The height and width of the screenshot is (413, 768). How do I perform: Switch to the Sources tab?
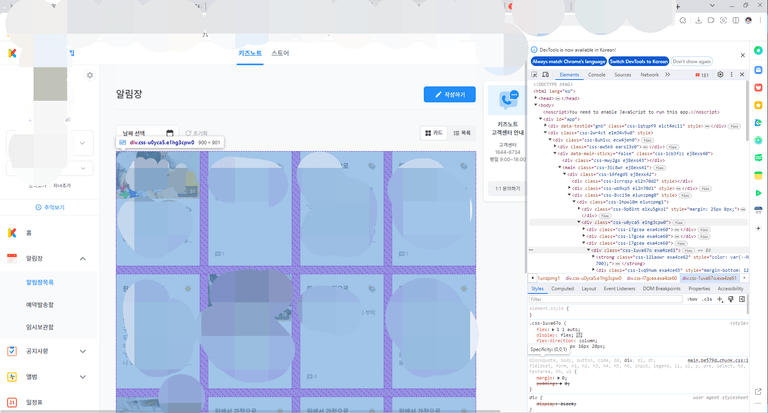(x=623, y=75)
